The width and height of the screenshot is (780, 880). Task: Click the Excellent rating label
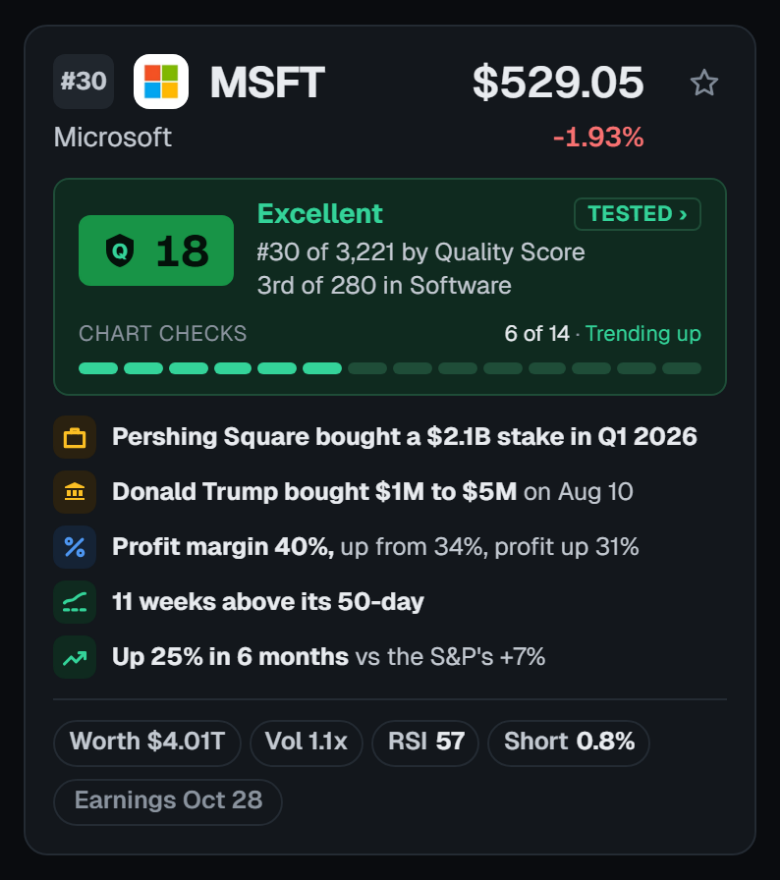(x=320, y=213)
